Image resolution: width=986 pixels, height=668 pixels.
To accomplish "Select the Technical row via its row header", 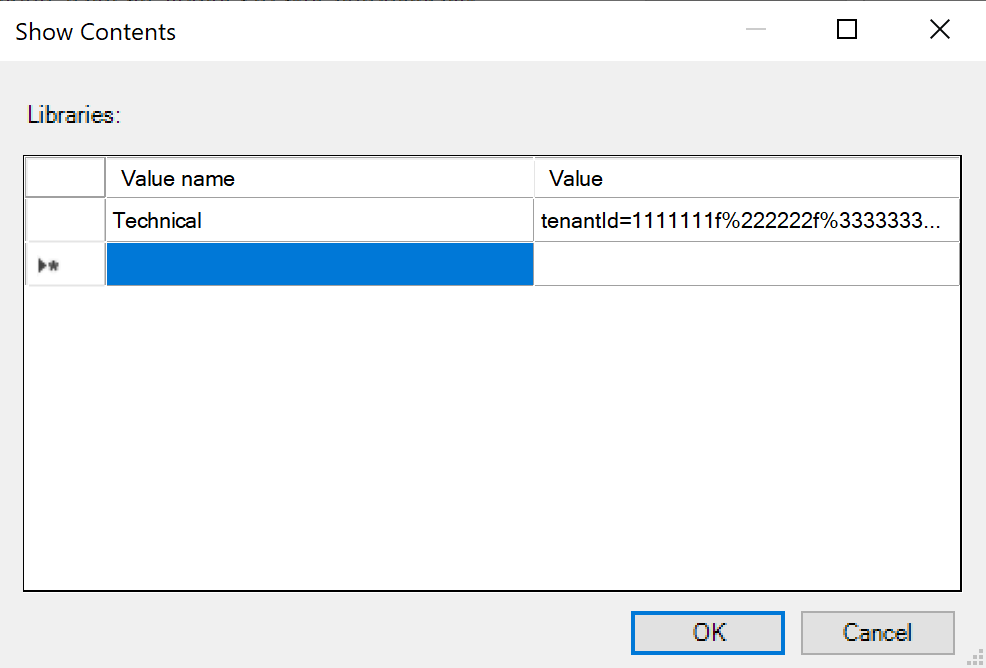I will coord(65,220).
